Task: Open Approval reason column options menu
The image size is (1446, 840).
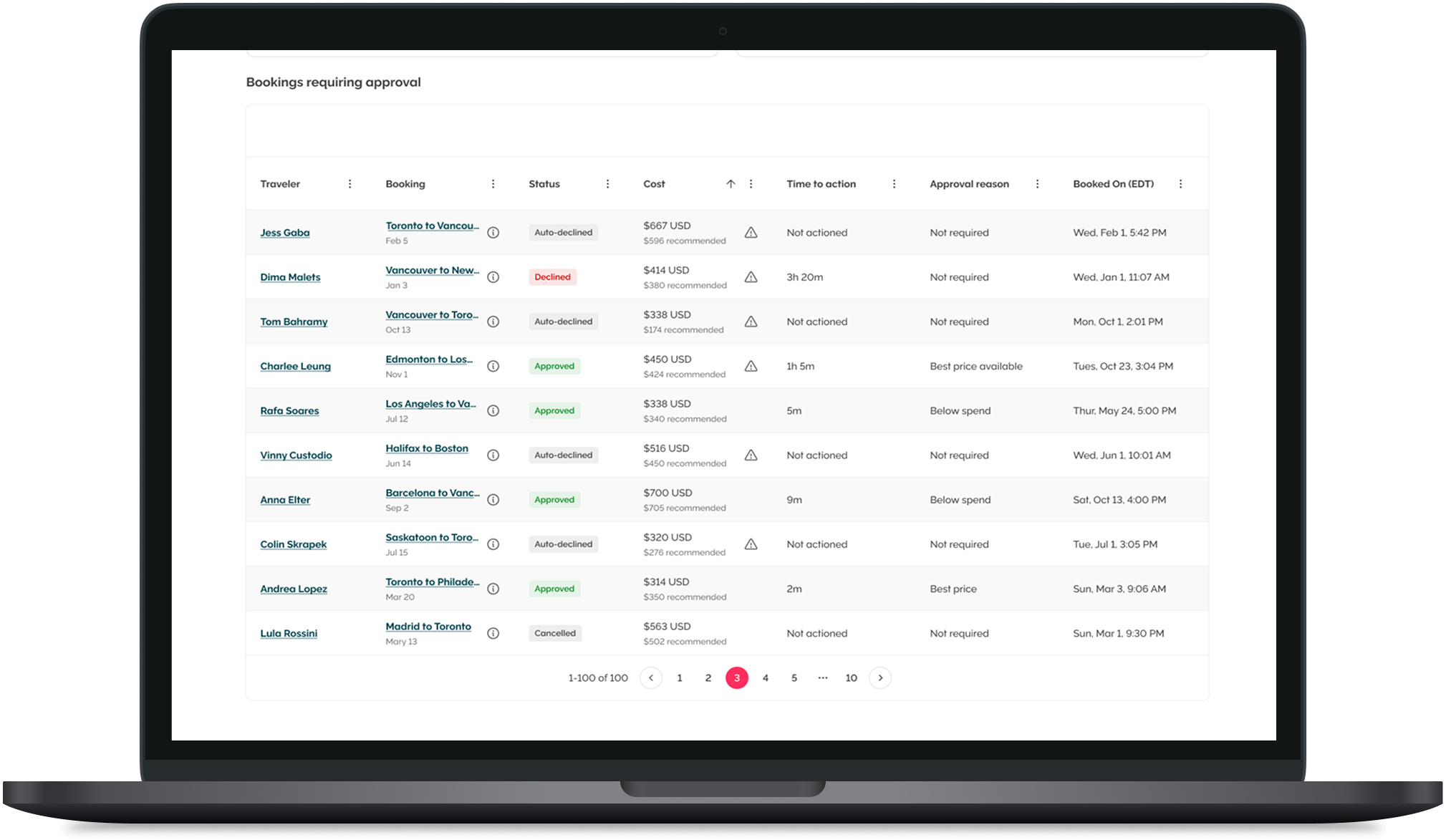Action: tap(1037, 184)
